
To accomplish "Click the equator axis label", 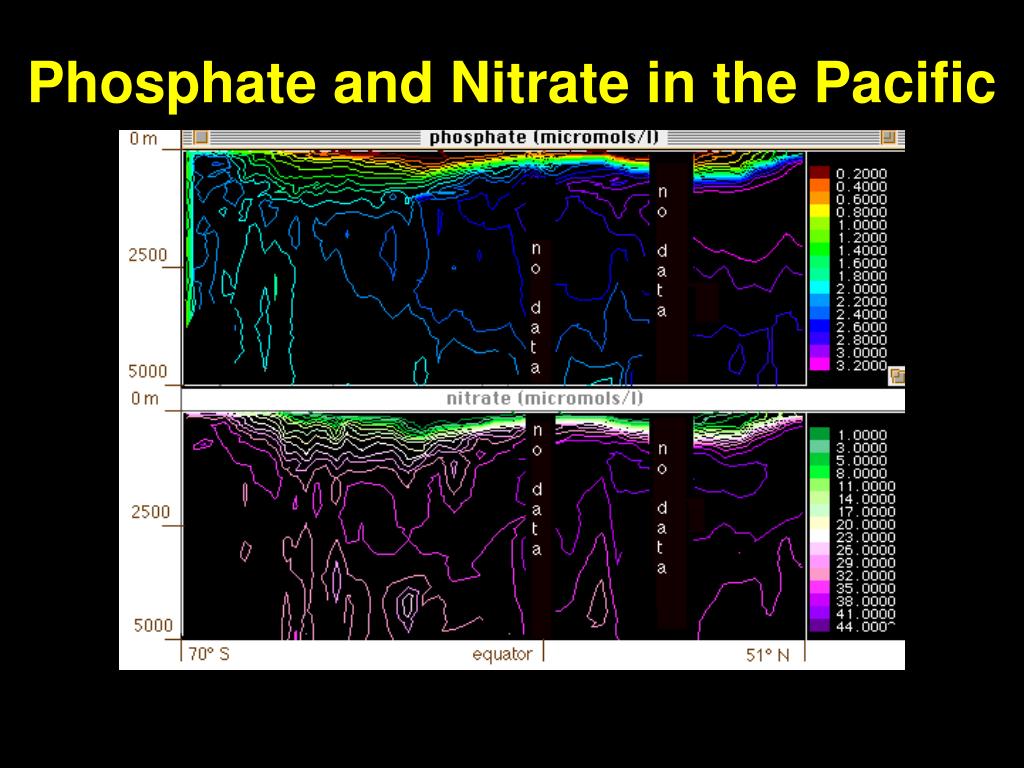I will [x=502, y=654].
